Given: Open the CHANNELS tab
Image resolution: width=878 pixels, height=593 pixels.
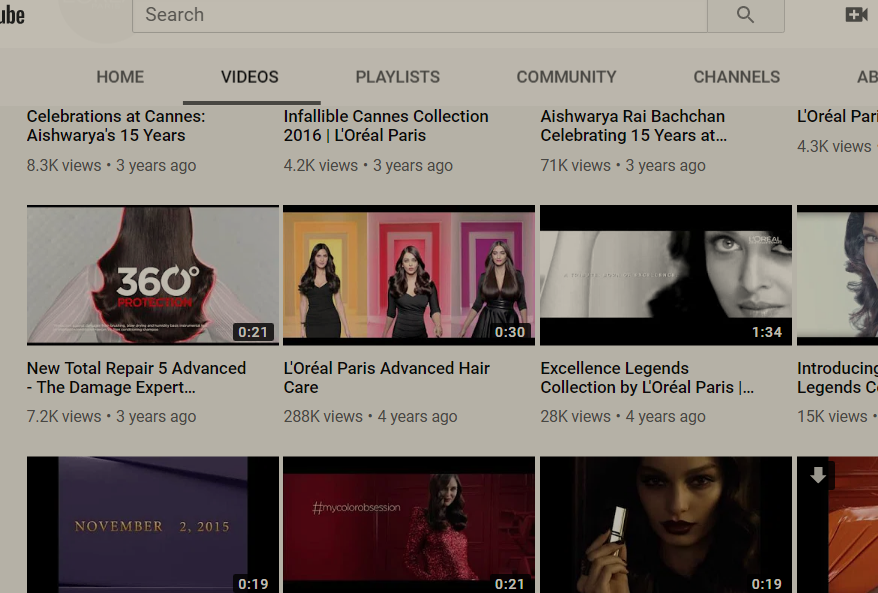Looking at the screenshot, I should coord(736,77).
